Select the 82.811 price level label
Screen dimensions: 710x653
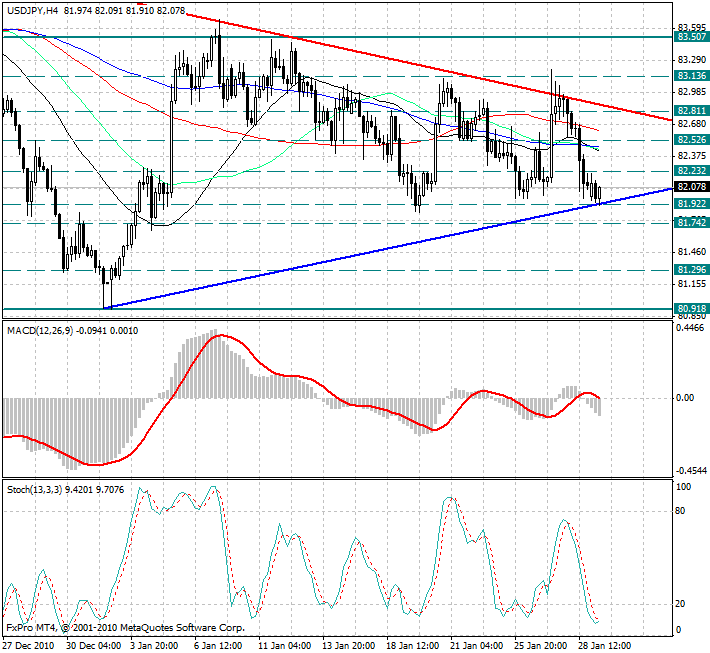click(689, 110)
